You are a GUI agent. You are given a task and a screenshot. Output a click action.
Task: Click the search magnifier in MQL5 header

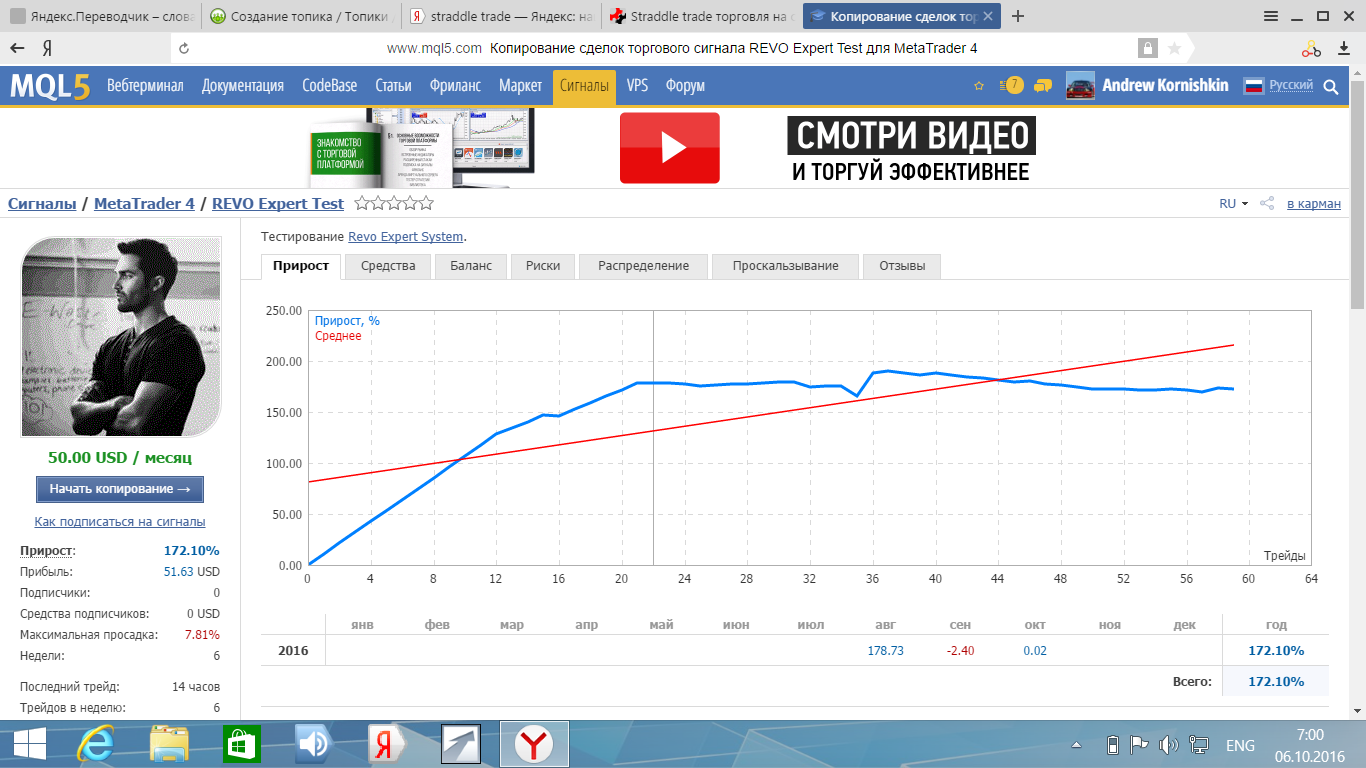pos(1331,87)
